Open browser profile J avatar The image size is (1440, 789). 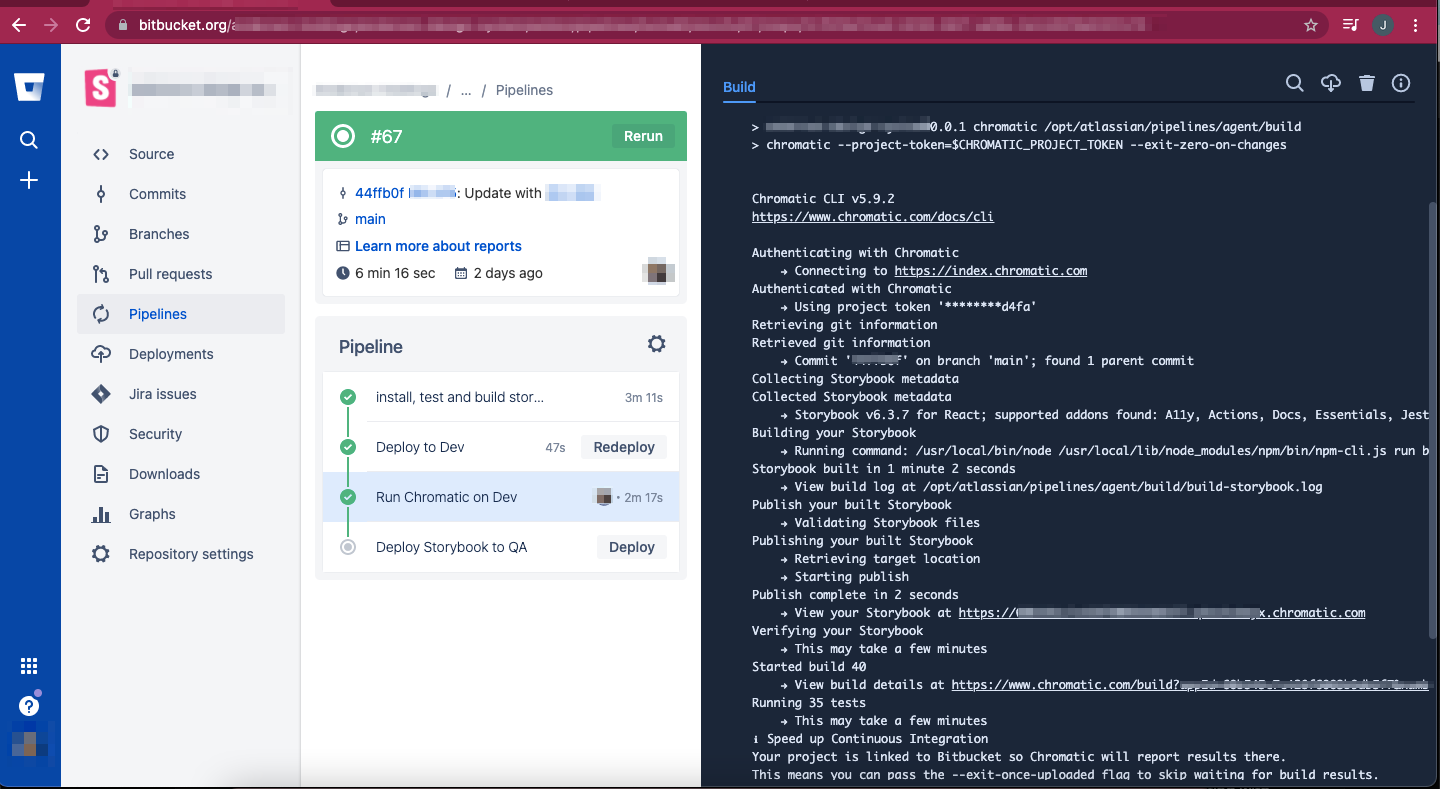tap(1383, 25)
